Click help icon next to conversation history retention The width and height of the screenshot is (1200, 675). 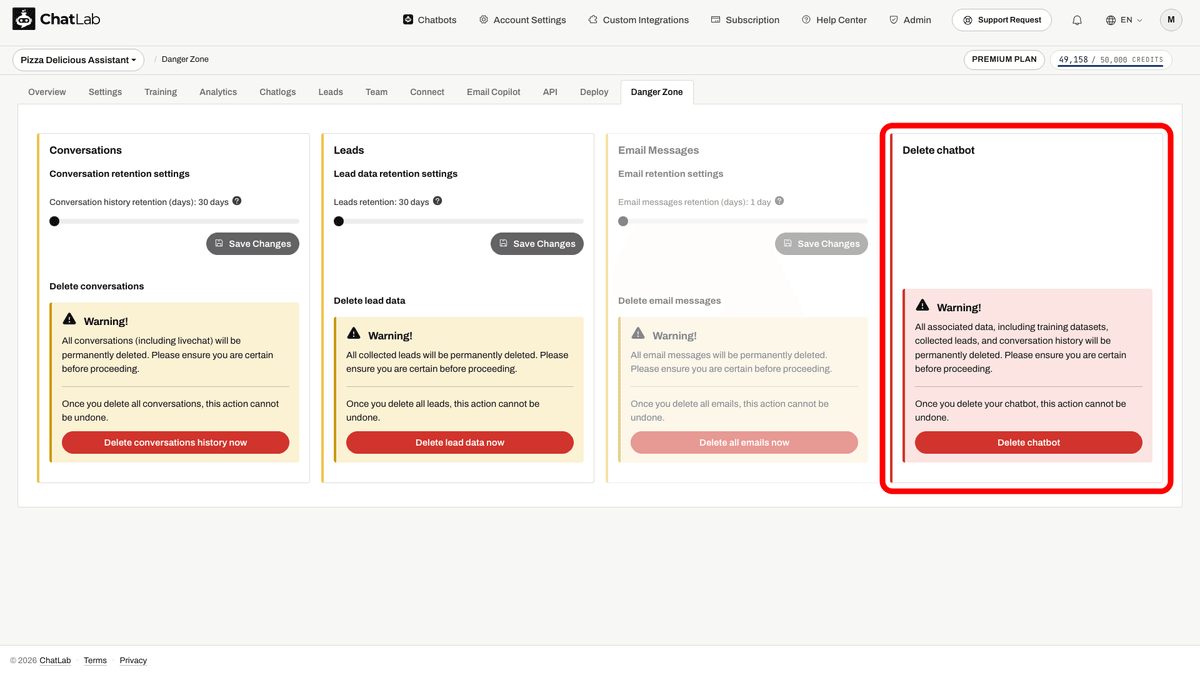pos(237,201)
